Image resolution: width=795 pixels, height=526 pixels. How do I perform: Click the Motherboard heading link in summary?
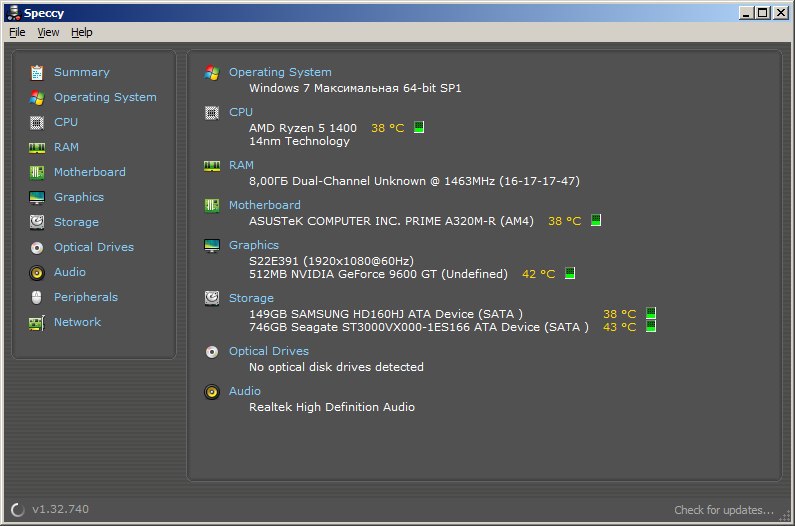pyautogui.click(x=265, y=205)
